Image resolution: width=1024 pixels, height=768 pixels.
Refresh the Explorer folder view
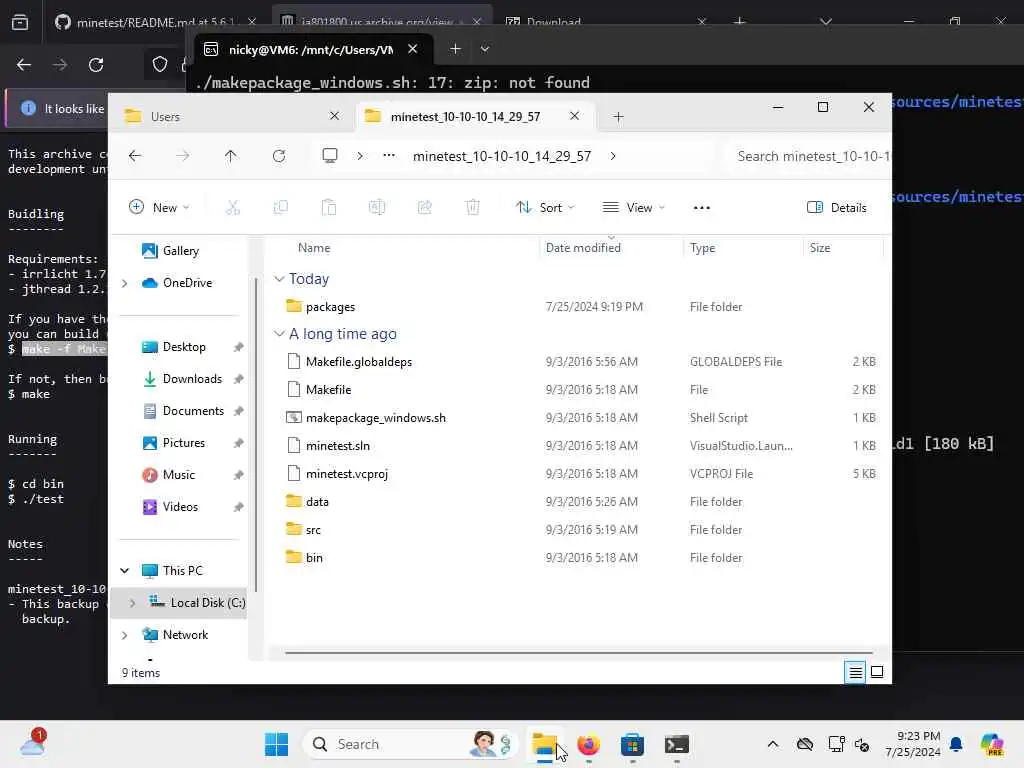pos(279,156)
